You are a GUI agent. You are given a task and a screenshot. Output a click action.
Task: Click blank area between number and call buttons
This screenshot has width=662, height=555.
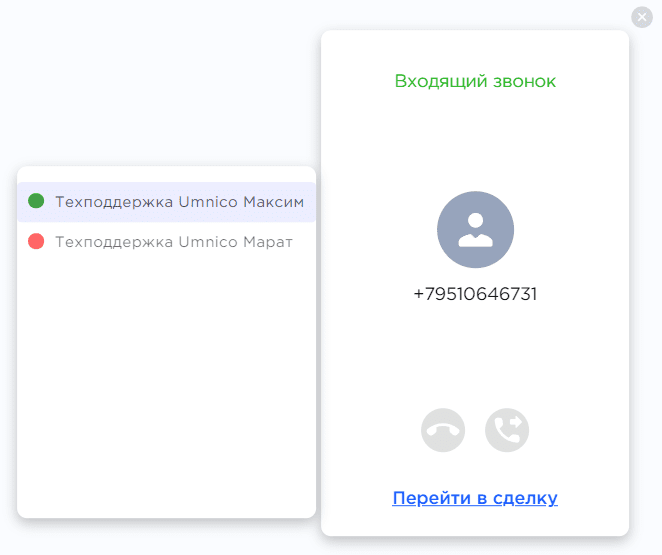point(475,360)
